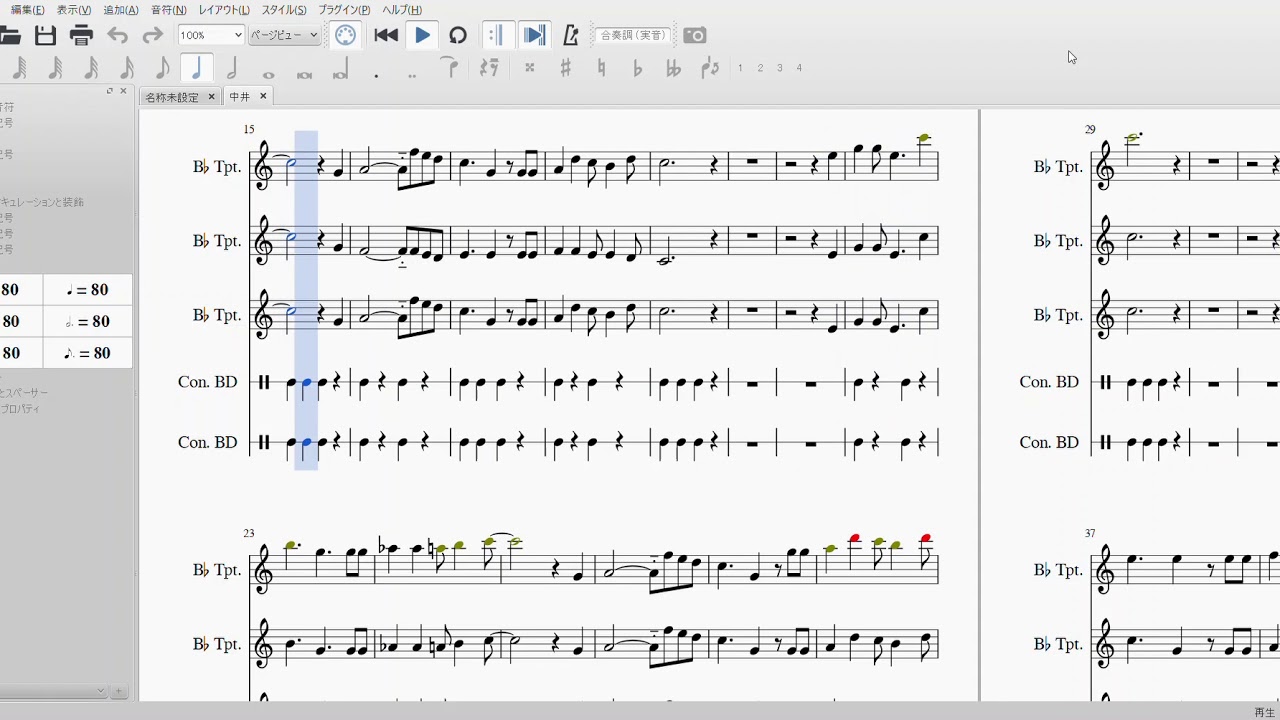Screen dimensions: 1280x720
Task: Click the Print icon
Action: coord(81,36)
